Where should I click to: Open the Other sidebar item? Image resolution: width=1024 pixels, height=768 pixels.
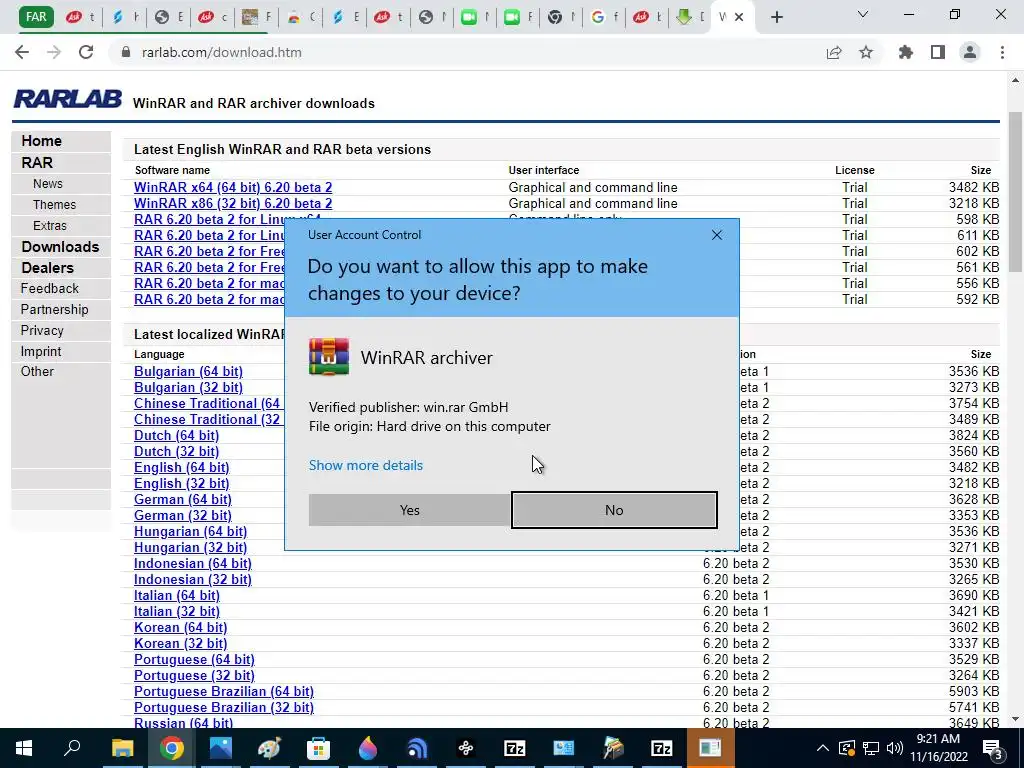coord(37,371)
